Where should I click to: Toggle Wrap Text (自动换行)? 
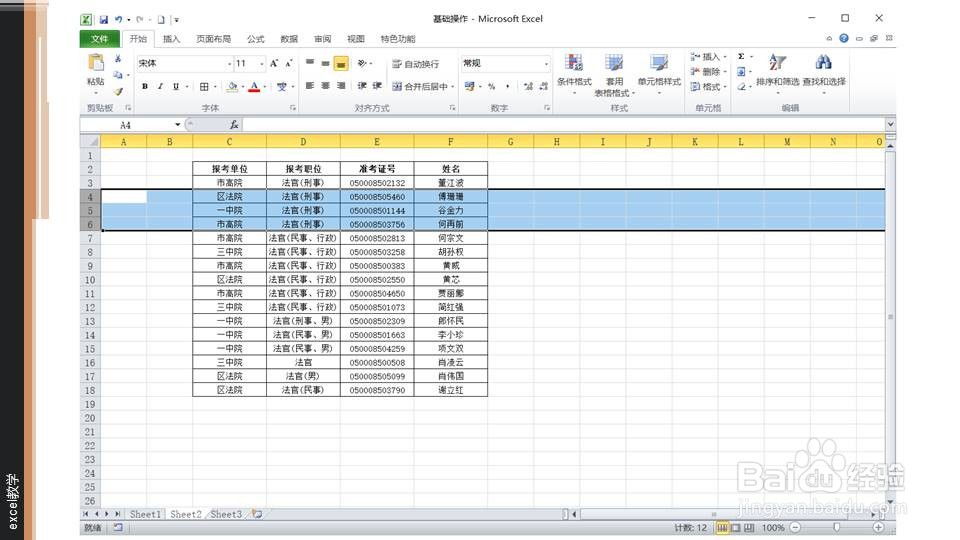click(x=415, y=64)
